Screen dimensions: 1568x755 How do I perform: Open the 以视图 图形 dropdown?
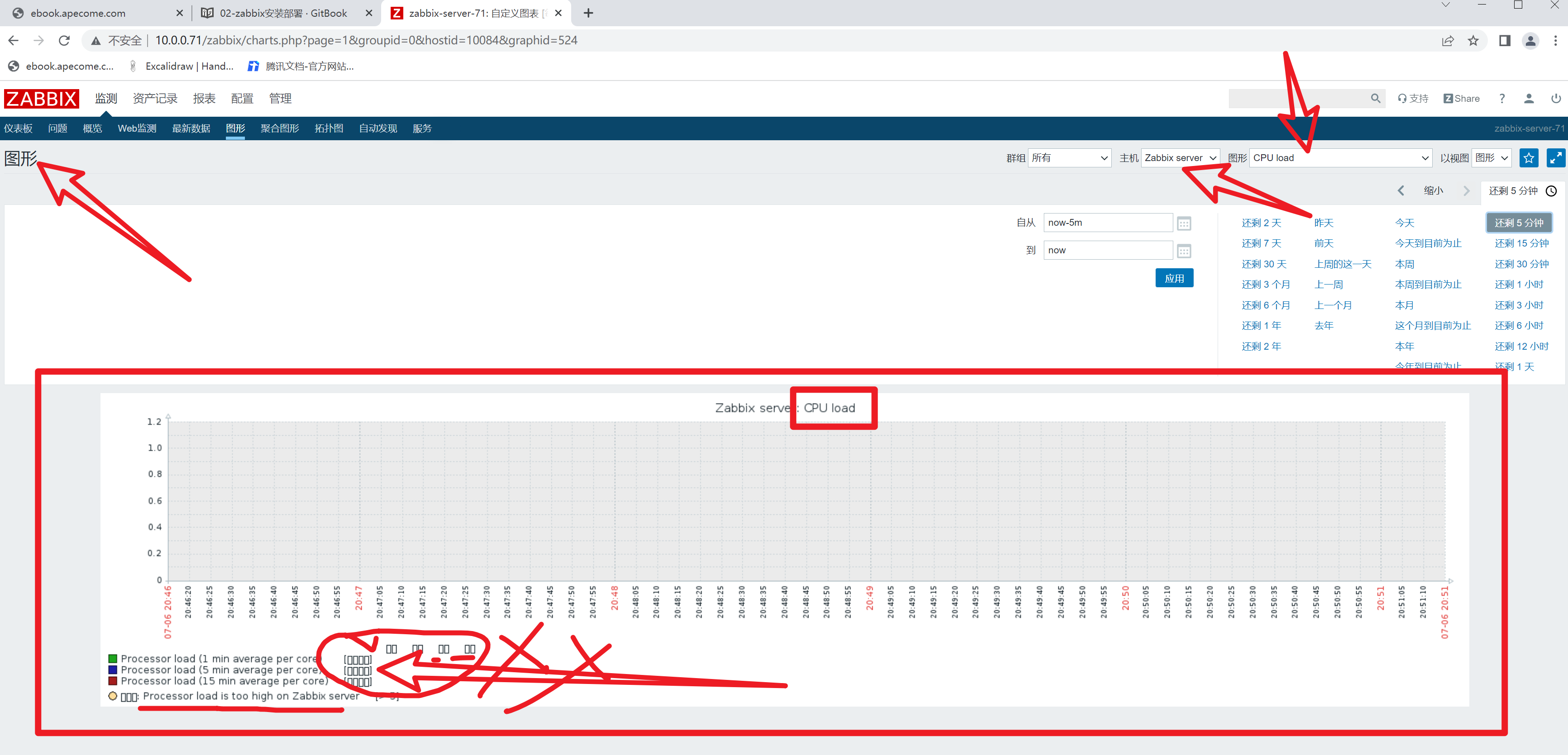[x=1492, y=158]
